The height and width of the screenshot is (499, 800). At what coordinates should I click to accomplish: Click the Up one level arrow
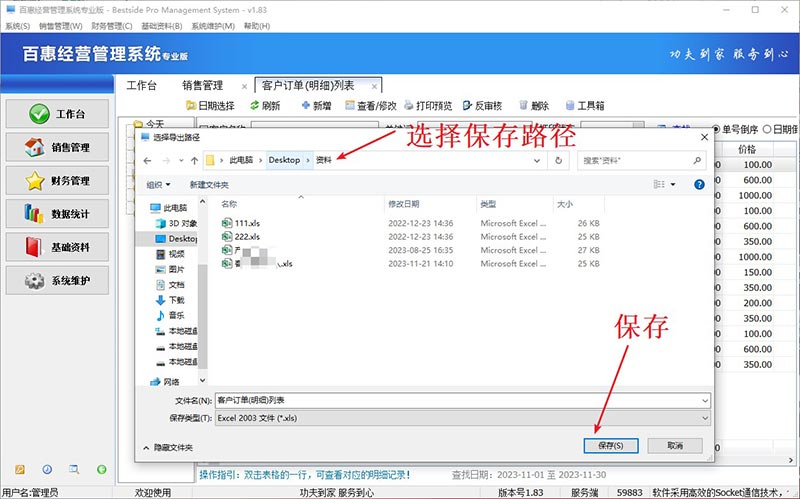194,161
